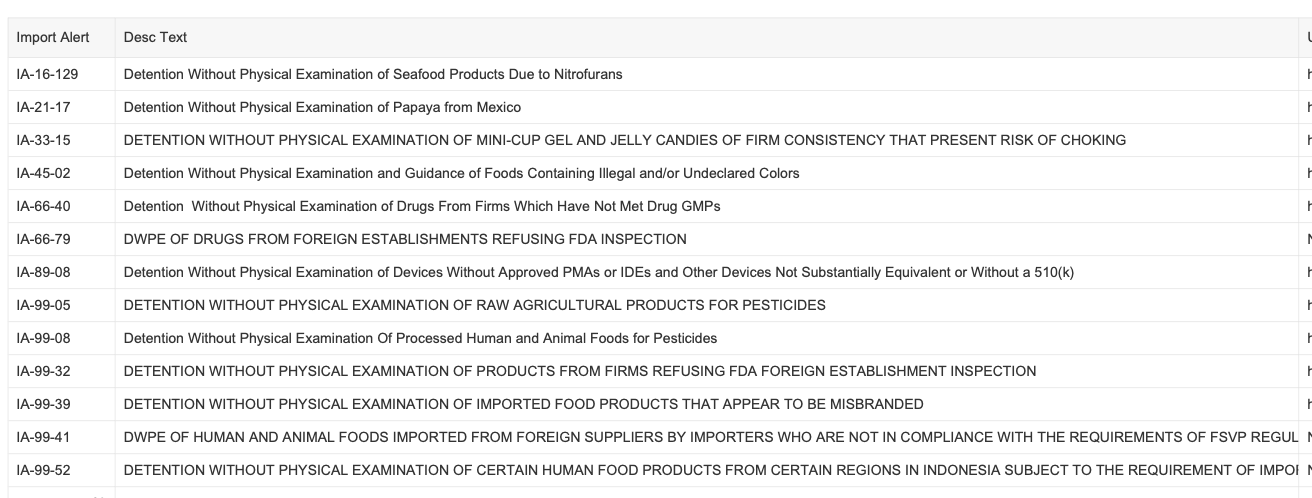Select the IA-16-129 import alert cell
Screen dimensions: 1312x498
52,74
